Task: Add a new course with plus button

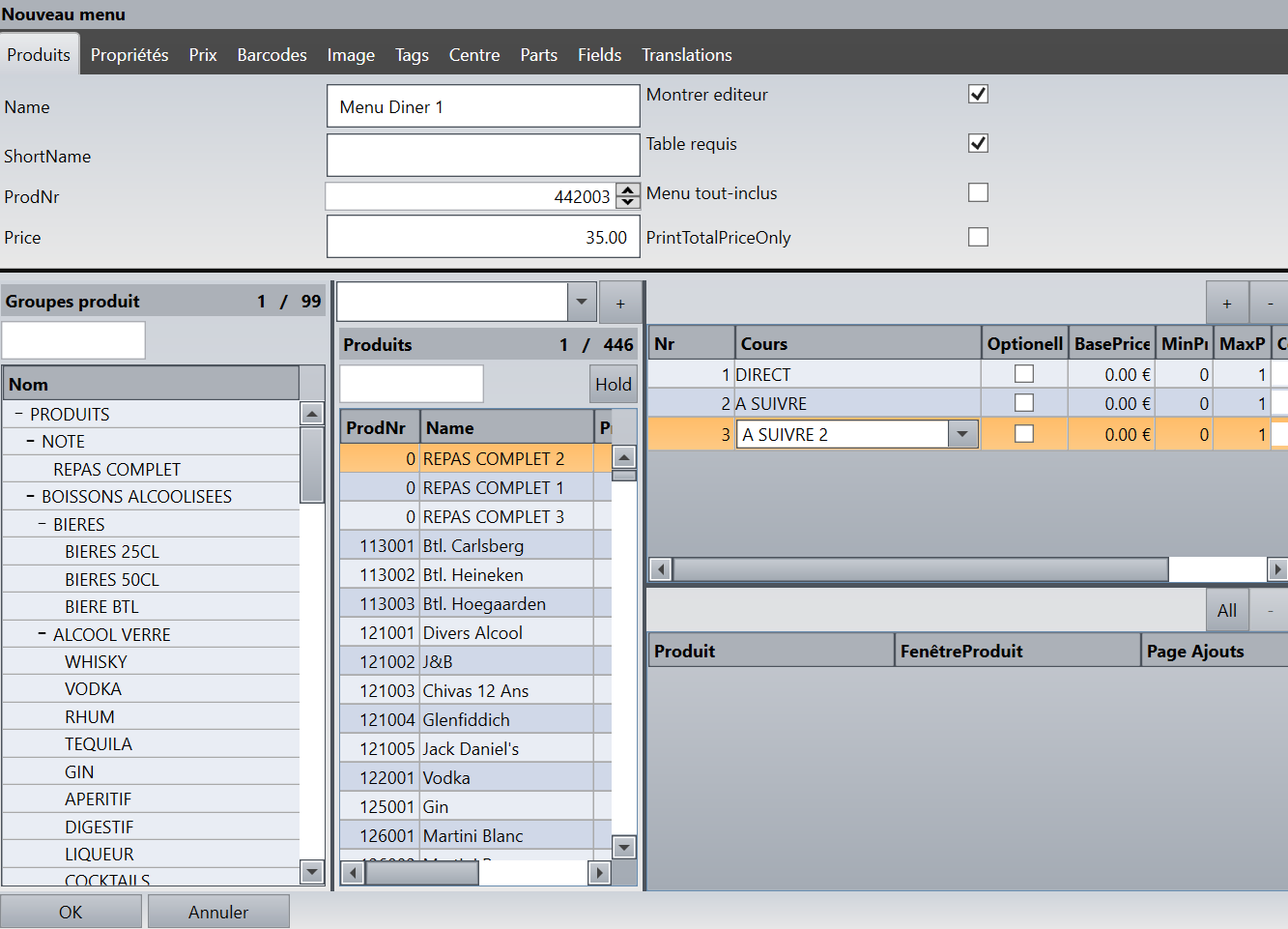Action: (x=1226, y=304)
